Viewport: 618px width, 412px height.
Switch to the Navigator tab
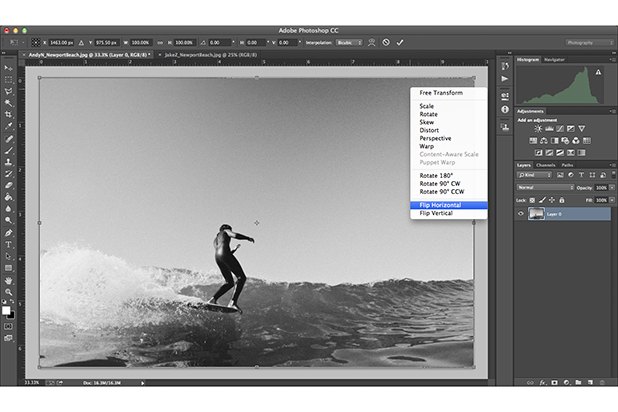click(554, 60)
